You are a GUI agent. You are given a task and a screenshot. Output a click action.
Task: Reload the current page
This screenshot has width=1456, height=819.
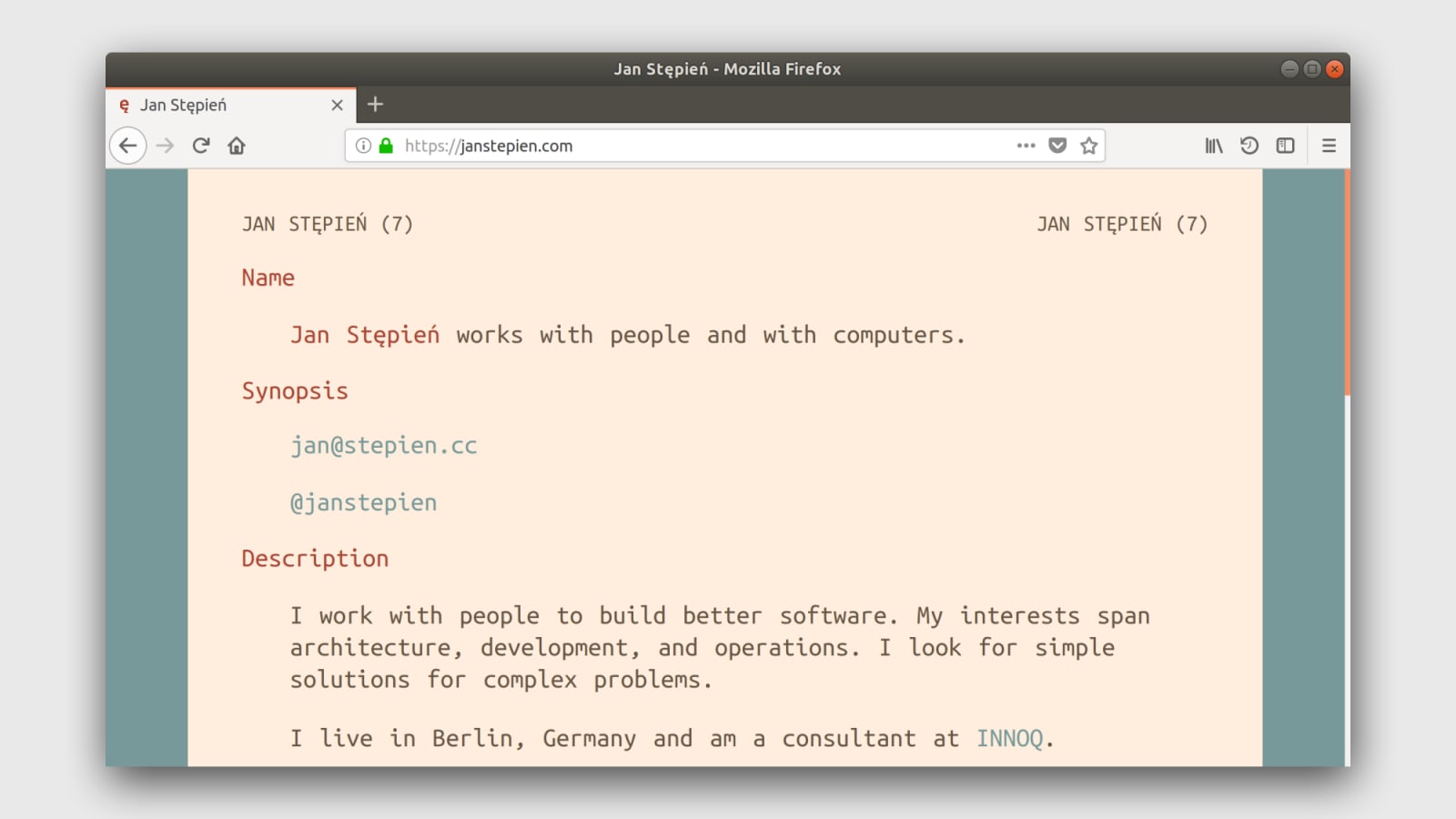click(x=201, y=146)
